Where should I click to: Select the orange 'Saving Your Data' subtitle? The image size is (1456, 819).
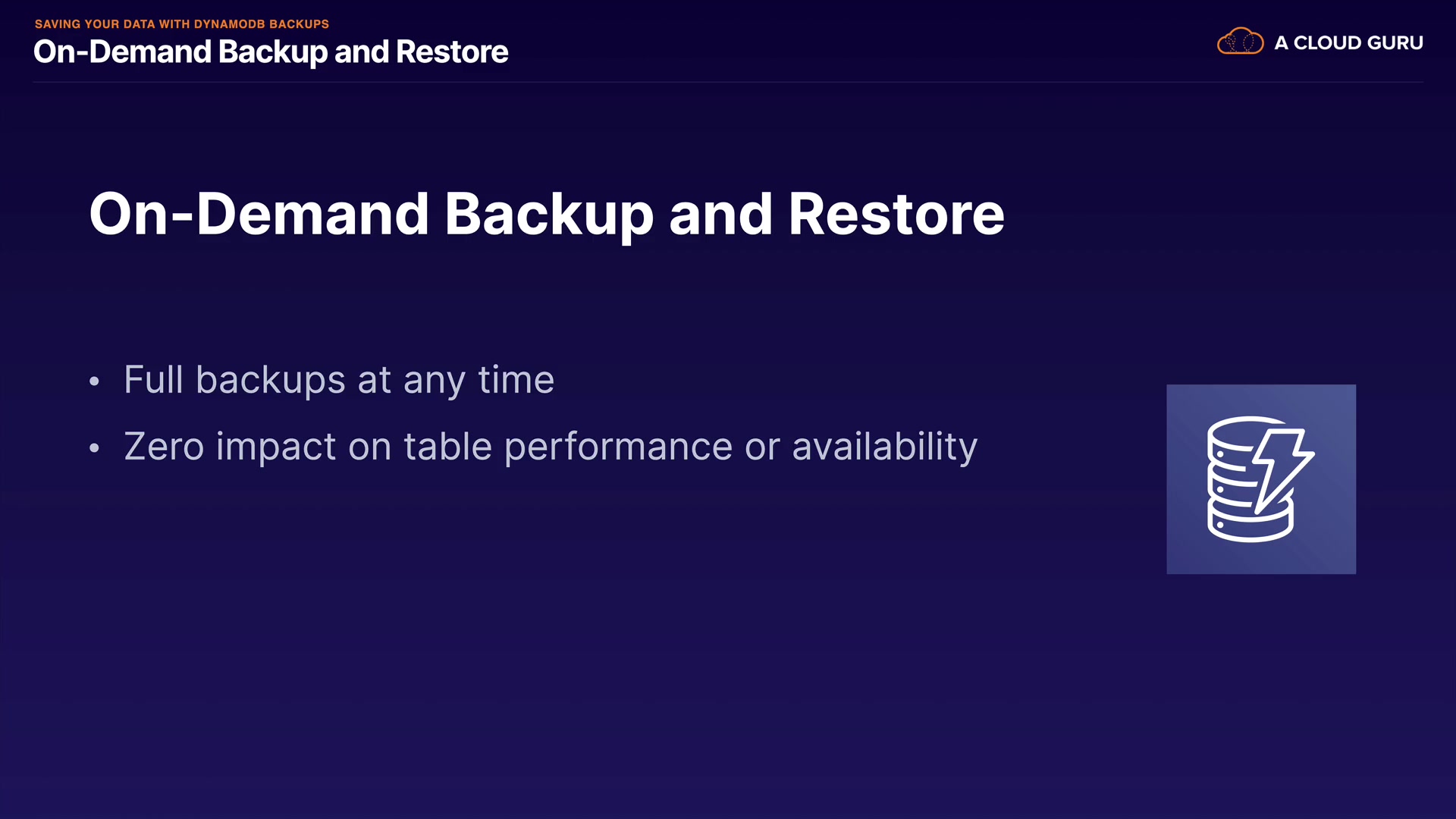pos(182,24)
